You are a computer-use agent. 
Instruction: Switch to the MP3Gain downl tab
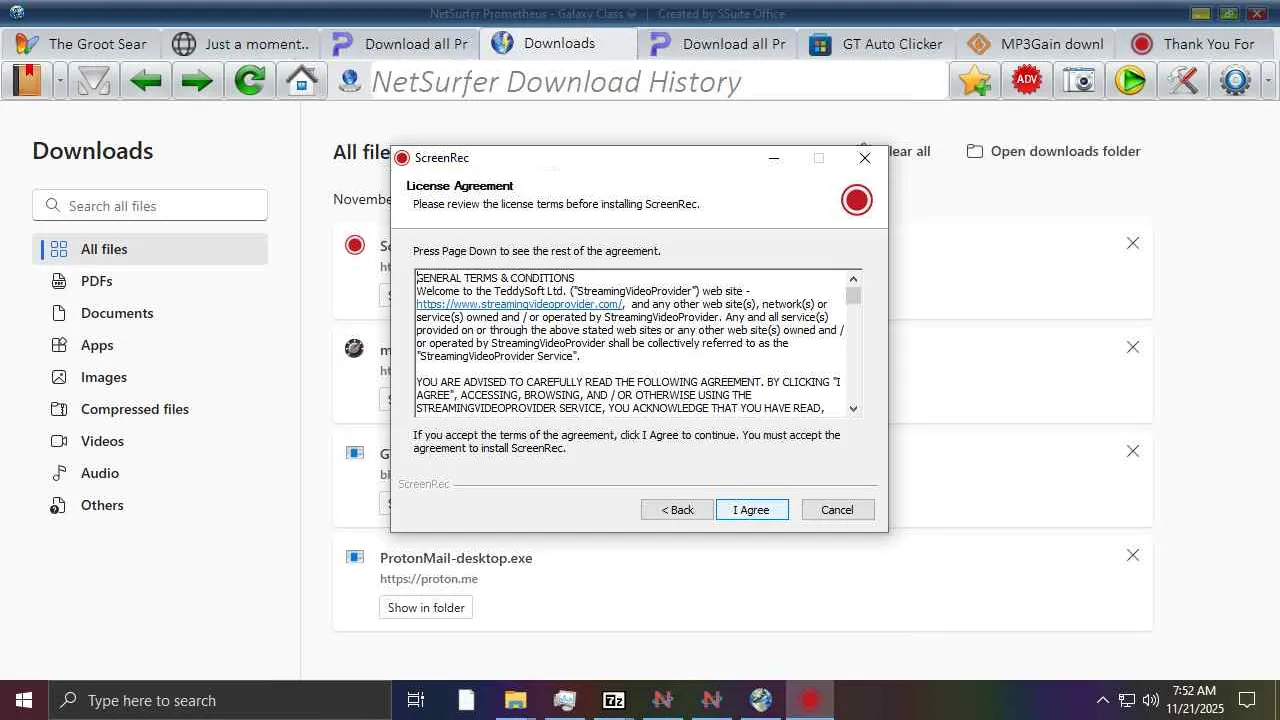[1036, 44]
